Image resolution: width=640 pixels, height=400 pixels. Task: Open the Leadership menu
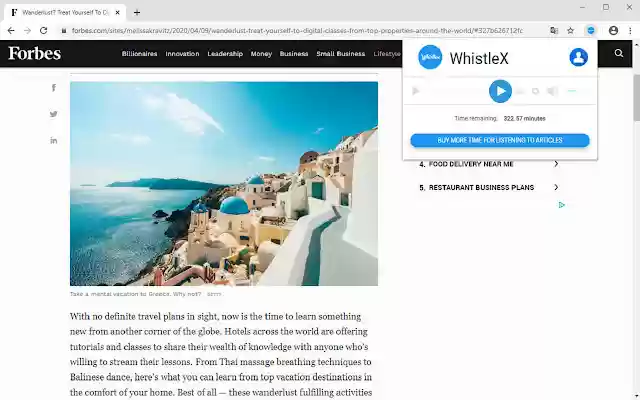[x=225, y=54]
